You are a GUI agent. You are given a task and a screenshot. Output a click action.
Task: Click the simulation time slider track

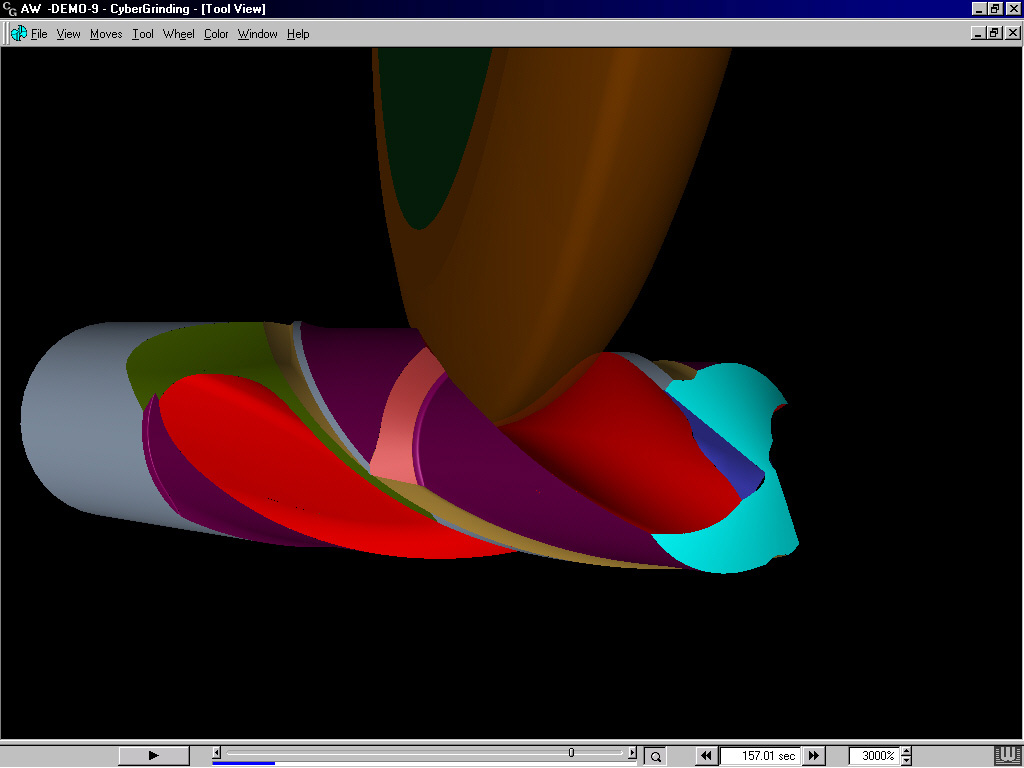click(x=400, y=753)
